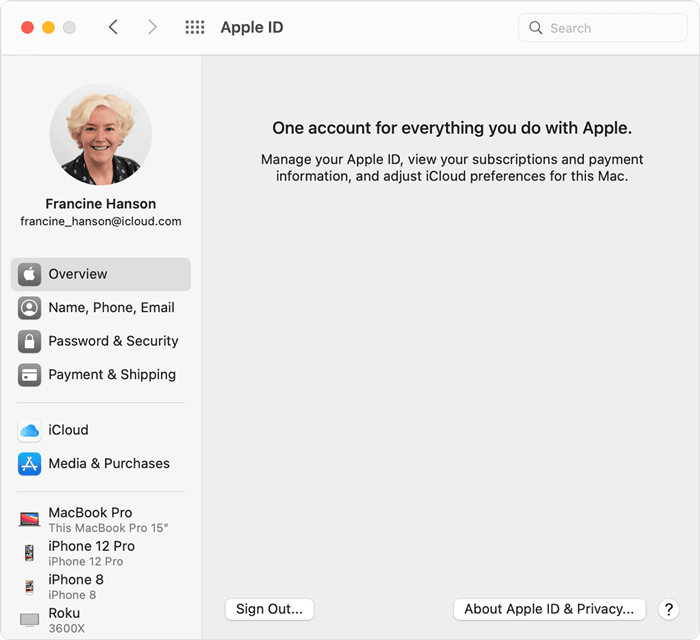Click the '3600X' Roku model text

[x=67, y=628]
